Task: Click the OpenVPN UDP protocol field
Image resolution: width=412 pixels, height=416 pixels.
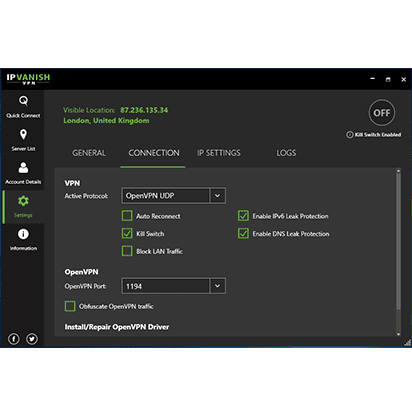Action: [x=166, y=196]
